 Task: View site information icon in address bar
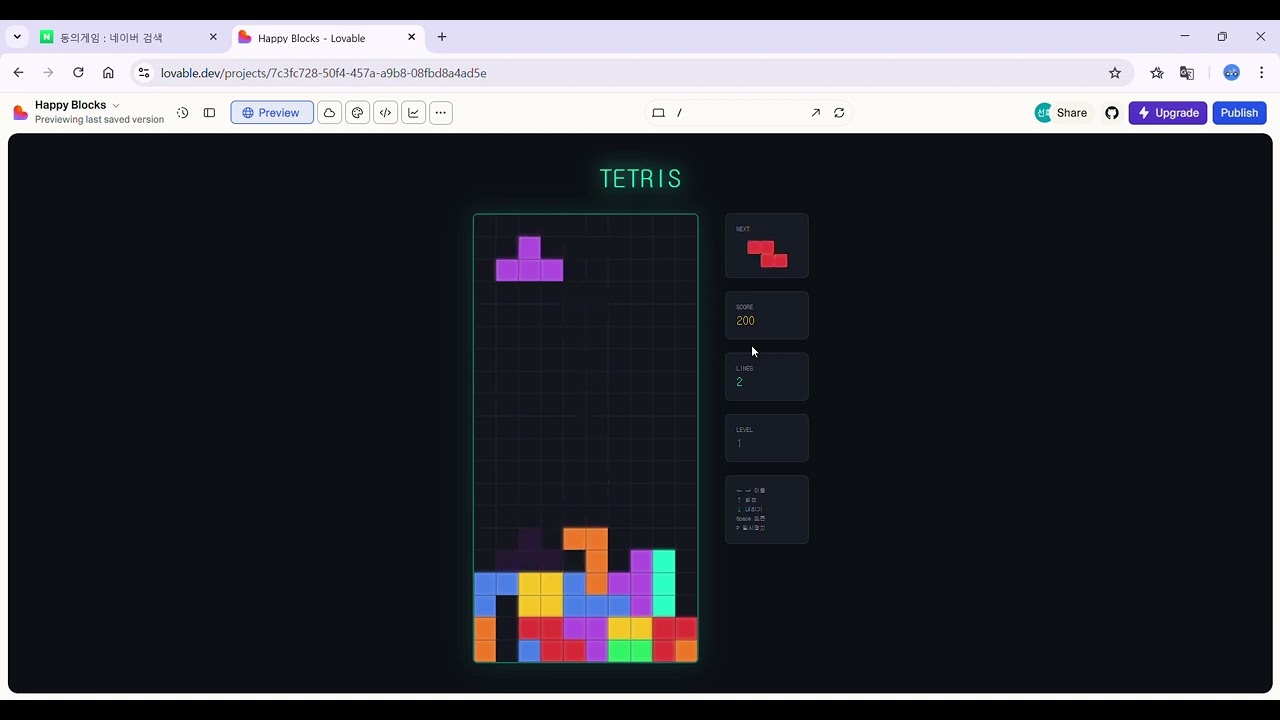coord(144,73)
